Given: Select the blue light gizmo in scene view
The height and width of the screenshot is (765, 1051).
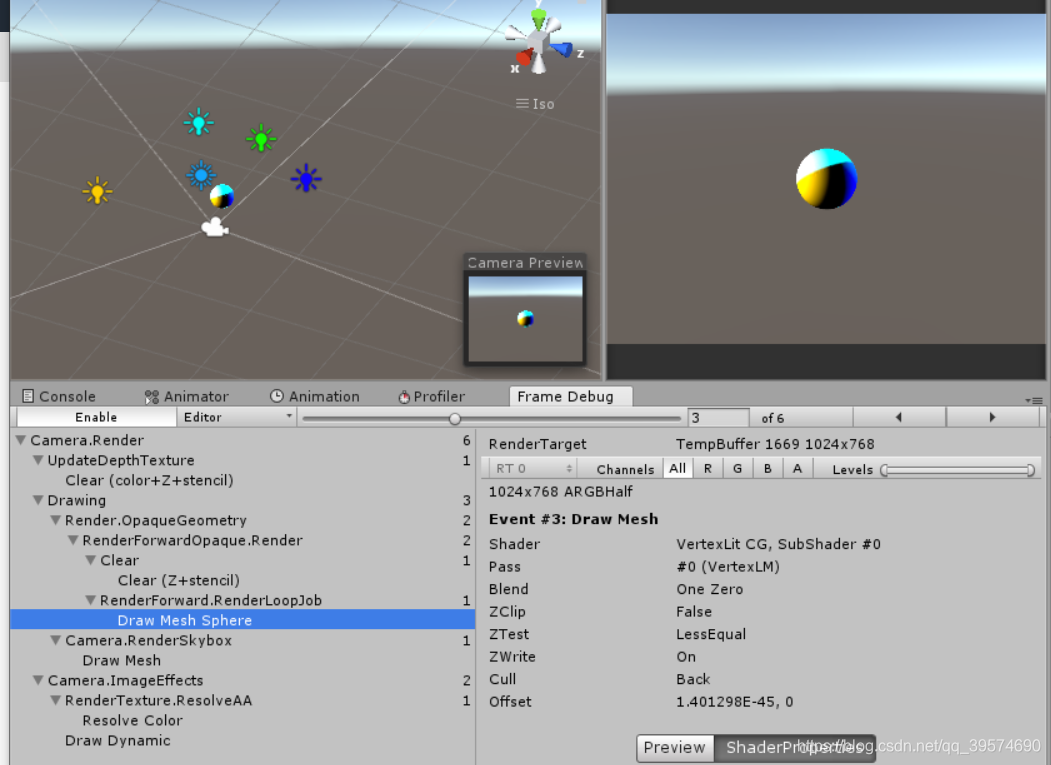Looking at the screenshot, I should 306,178.
